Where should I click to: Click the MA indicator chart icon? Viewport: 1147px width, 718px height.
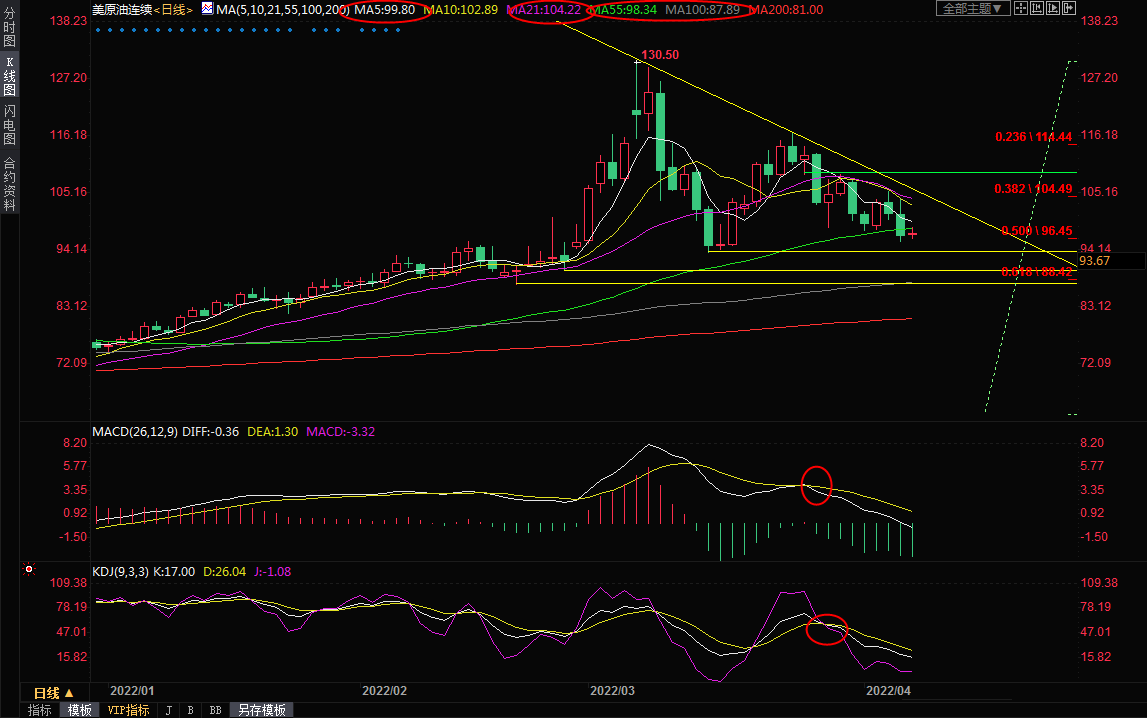tap(207, 9)
